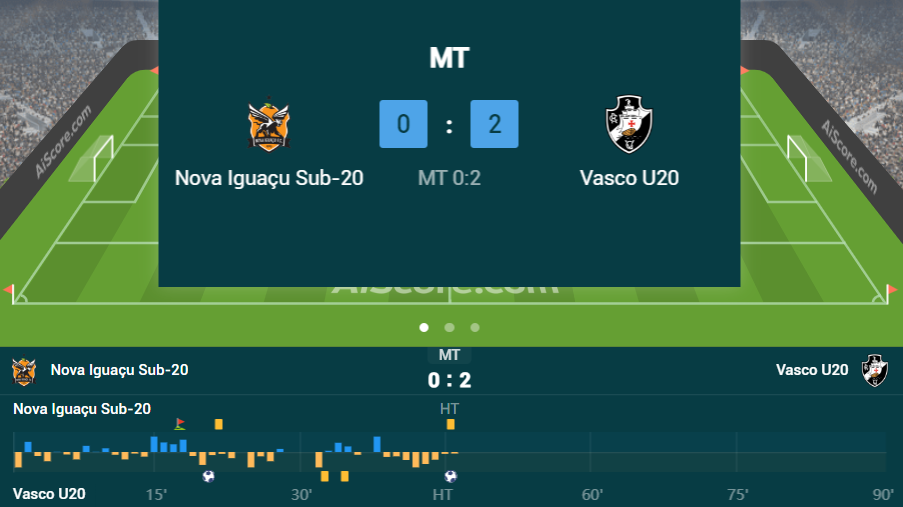Viewport: 903px width, 507px height.
Task: Click the corner flag icon on the timeline
Action: (x=179, y=424)
